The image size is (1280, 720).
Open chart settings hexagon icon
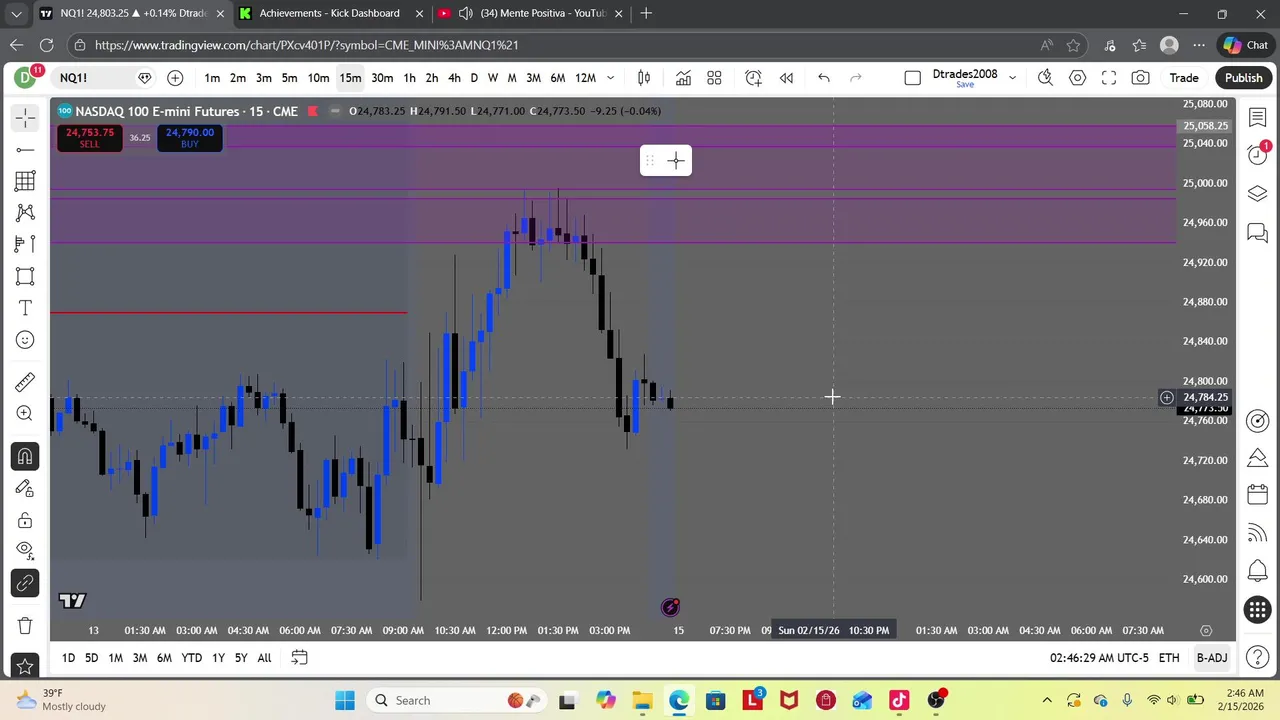point(1077,78)
